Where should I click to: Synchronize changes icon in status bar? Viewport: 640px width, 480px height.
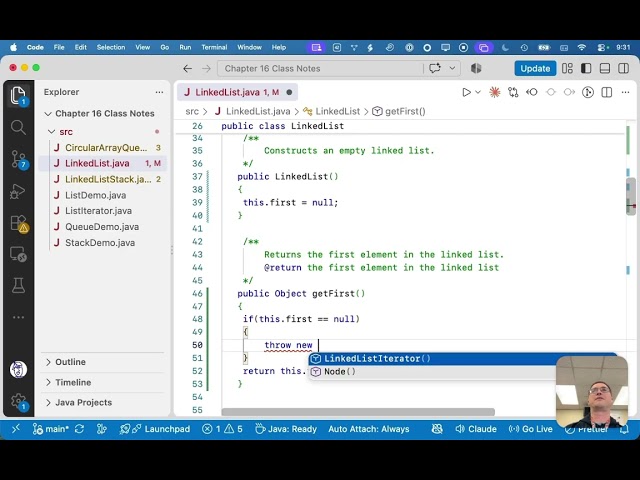coord(79,429)
